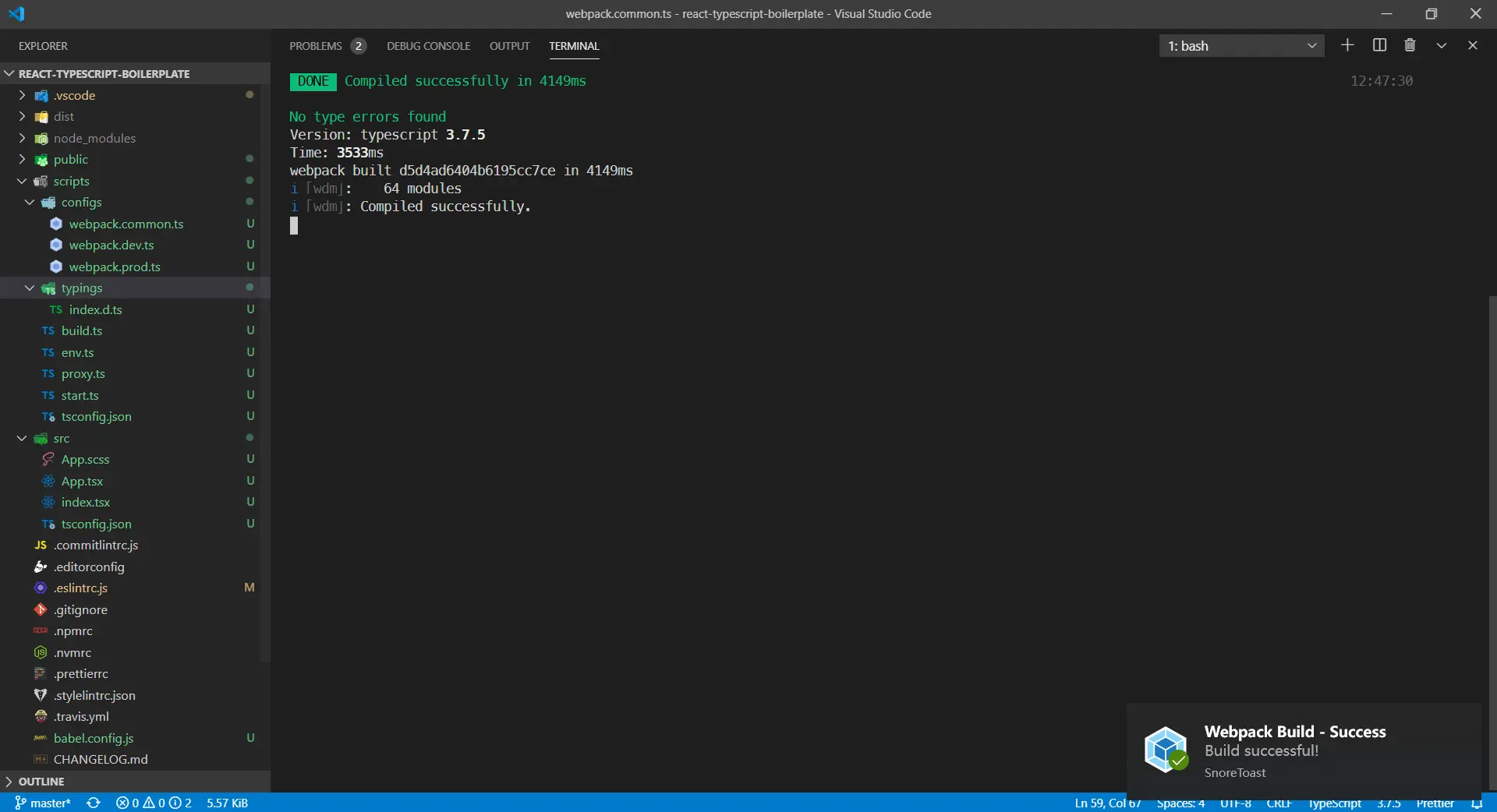The height and width of the screenshot is (812, 1497).
Task: Open webpack.common.ts file
Action: point(135,224)
